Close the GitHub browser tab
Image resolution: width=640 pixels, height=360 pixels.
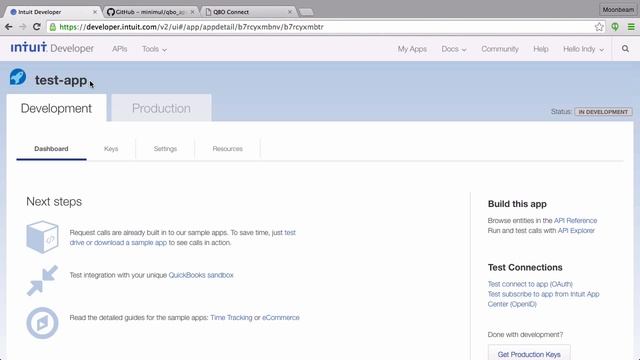pyautogui.click(x=192, y=12)
